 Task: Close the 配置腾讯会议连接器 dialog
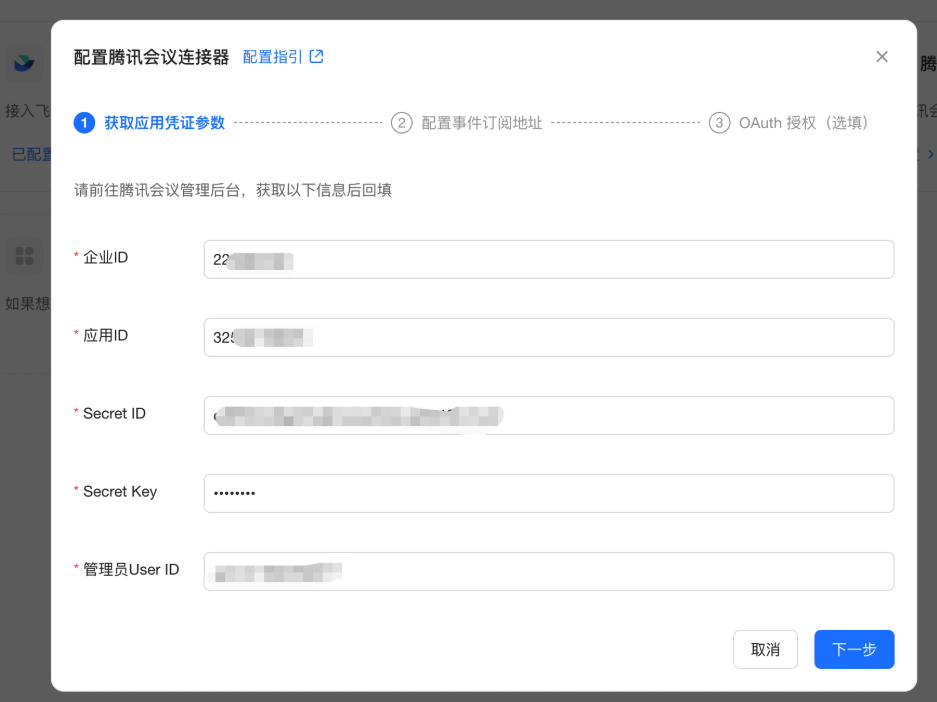881,57
